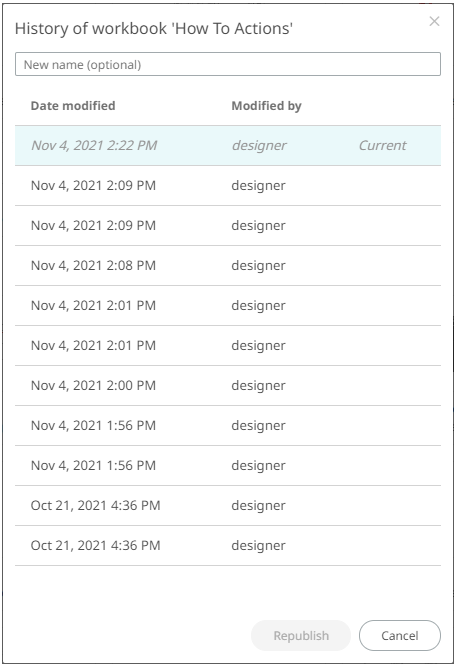Select the second Nov 4 2:09 PM version
Image resolution: width=456 pixels, height=667 pixels.
pos(228,225)
